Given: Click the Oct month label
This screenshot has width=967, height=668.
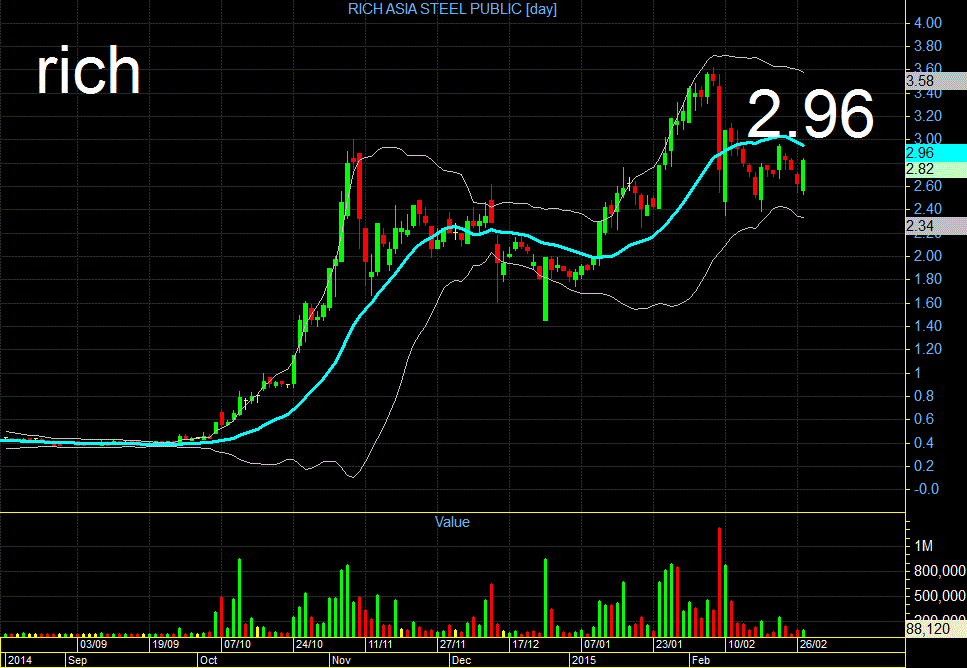Looking at the screenshot, I should pyautogui.click(x=208, y=660).
